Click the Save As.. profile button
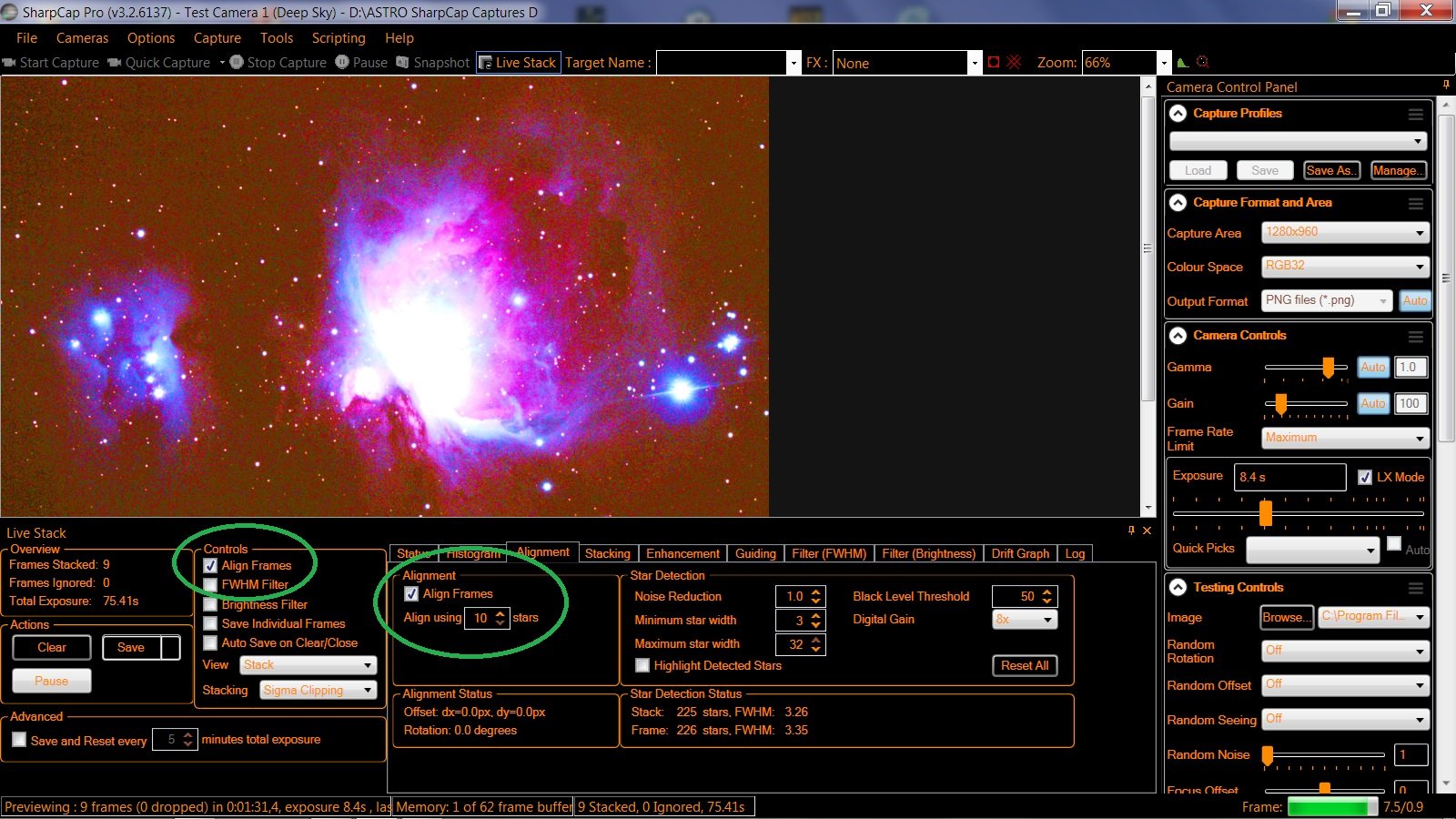 click(1331, 171)
